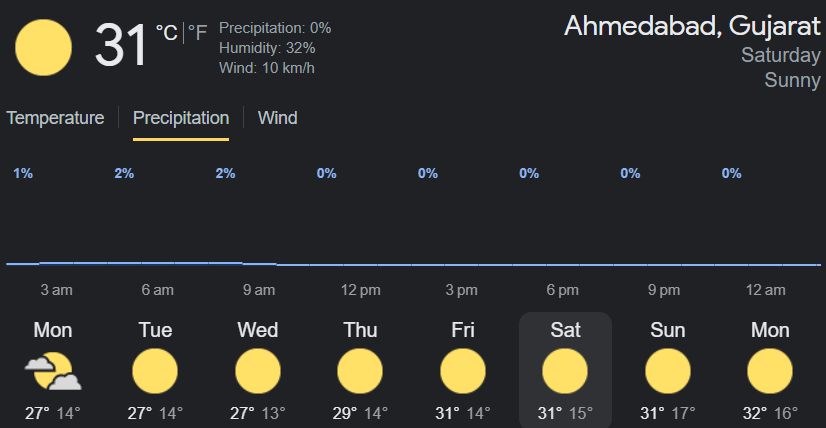The width and height of the screenshot is (826, 428).
Task: Switch units to Fahrenheit (°F)
Action: click(x=198, y=34)
